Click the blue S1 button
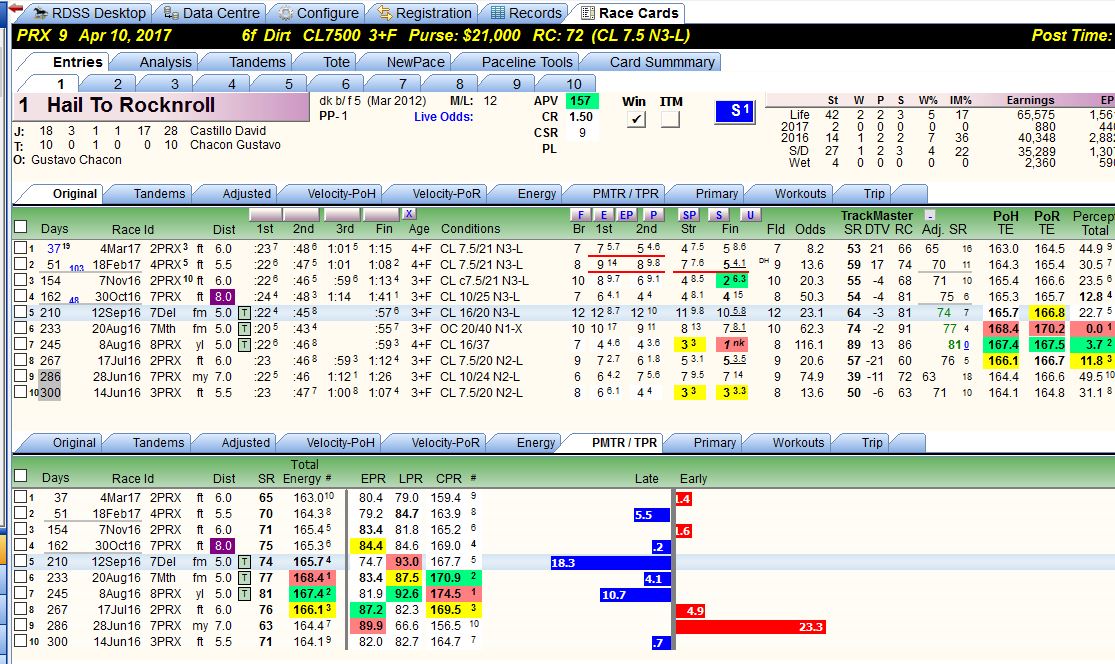This screenshot has height=664, width=1115. pos(735,111)
